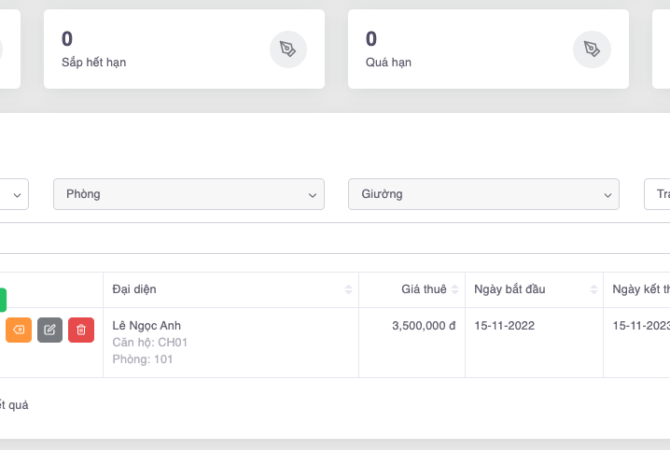Open the cut-off dropdown left of Phòng
The image size is (670, 450).
(14, 194)
